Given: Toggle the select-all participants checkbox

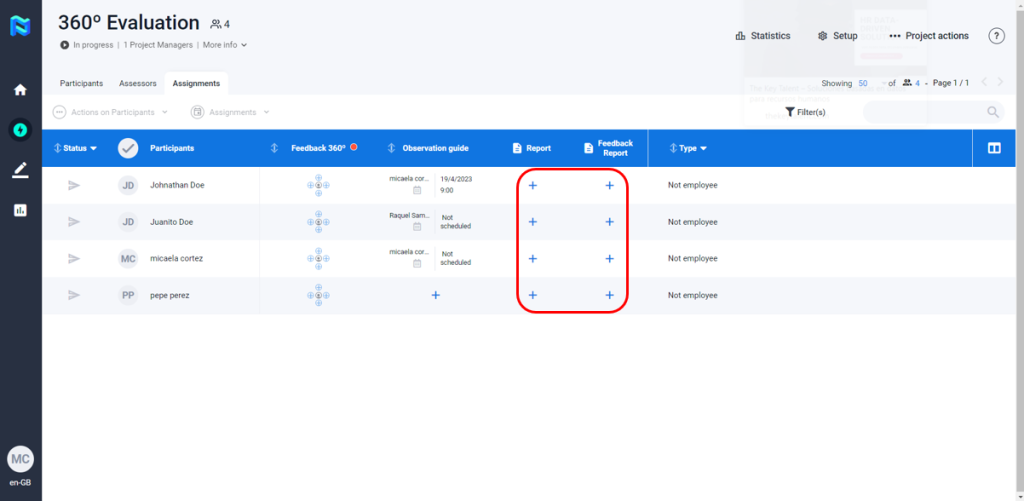Looking at the screenshot, I should click(x=128, y=148).
